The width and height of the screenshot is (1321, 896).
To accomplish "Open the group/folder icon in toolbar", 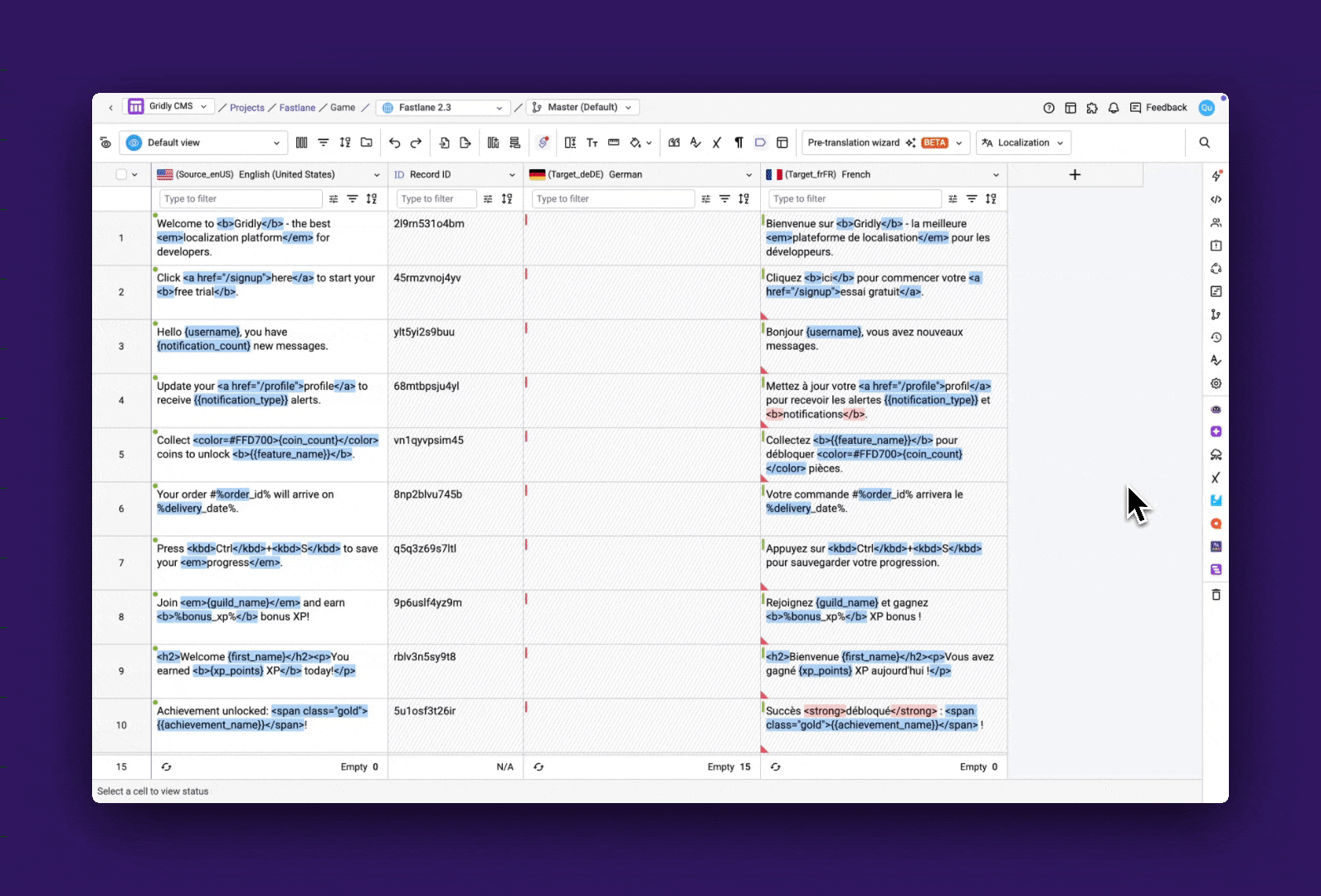I will pos(366,143).
